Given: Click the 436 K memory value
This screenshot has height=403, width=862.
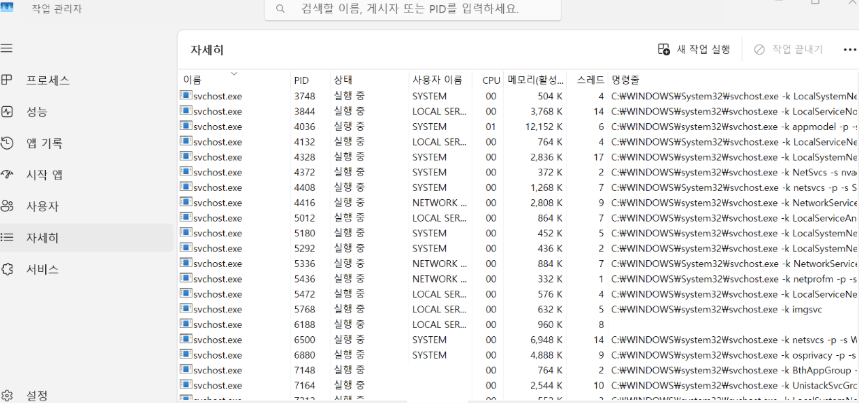Looking at the screenshot, I should [x=549, y=248].
